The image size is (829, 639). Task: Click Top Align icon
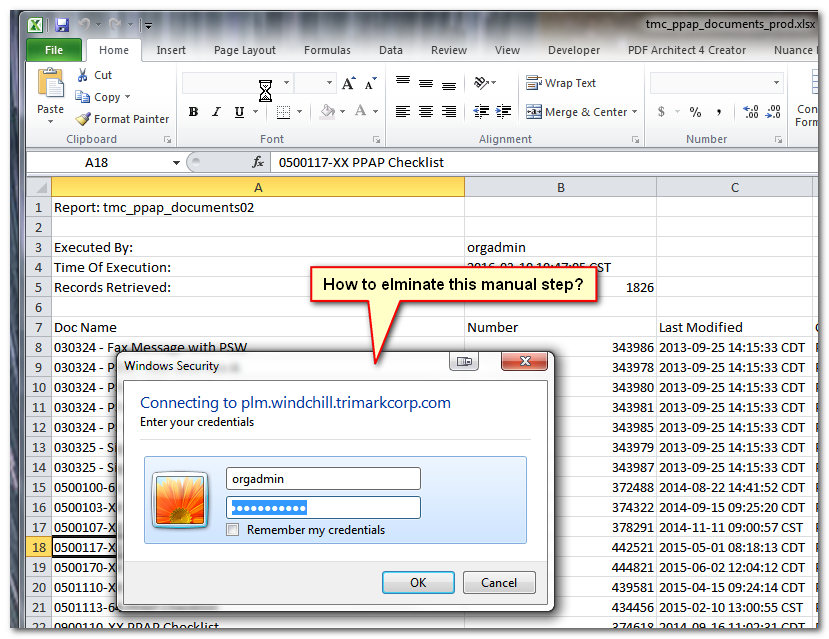(403, 81)
